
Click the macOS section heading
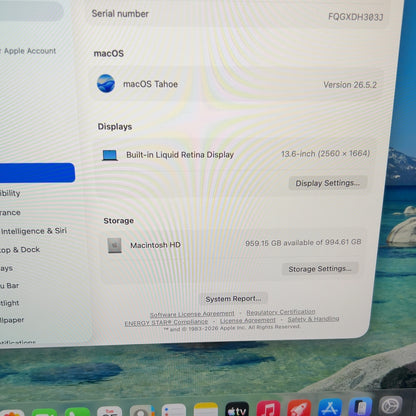click(x=109, y=53)
